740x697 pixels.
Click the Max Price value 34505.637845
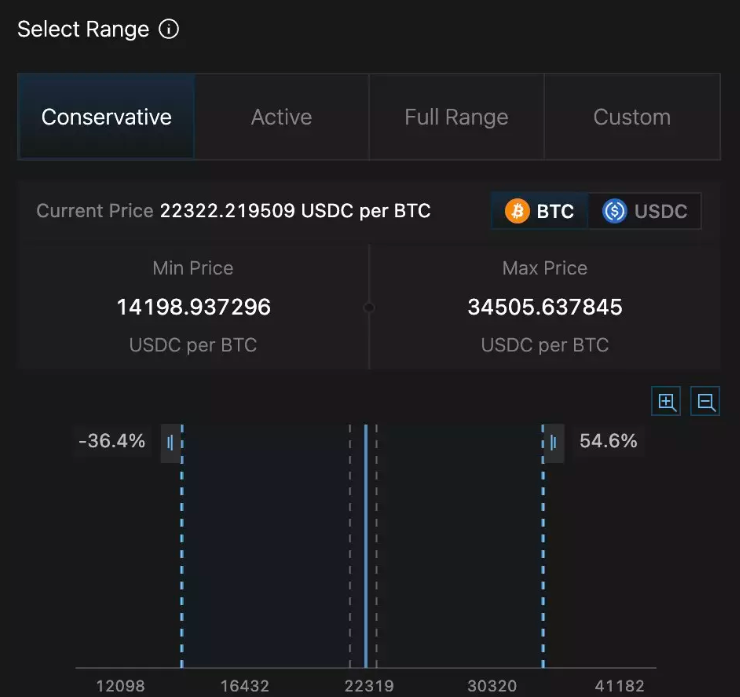545,307
